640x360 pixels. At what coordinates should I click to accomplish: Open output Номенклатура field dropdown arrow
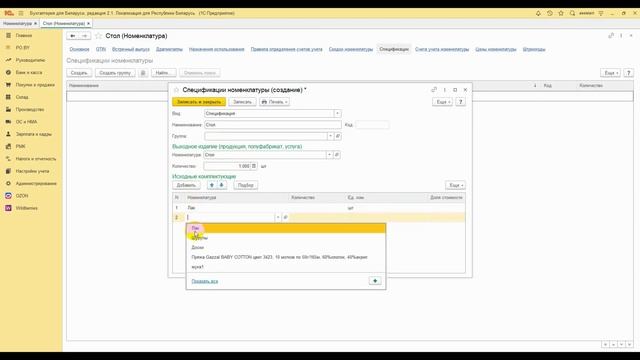[x=329, y=155]
